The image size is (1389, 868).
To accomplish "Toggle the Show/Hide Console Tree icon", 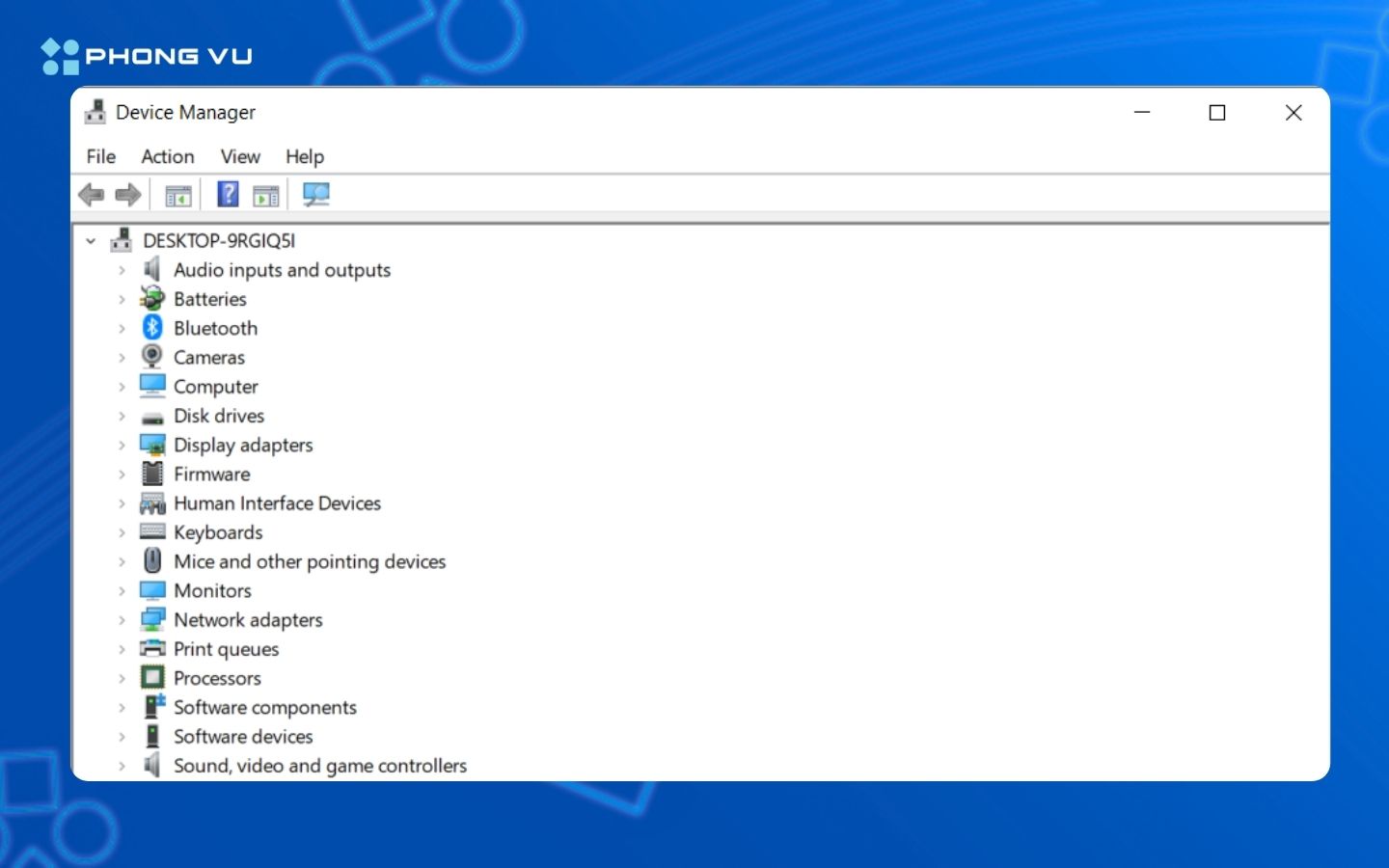I will 177,194.
